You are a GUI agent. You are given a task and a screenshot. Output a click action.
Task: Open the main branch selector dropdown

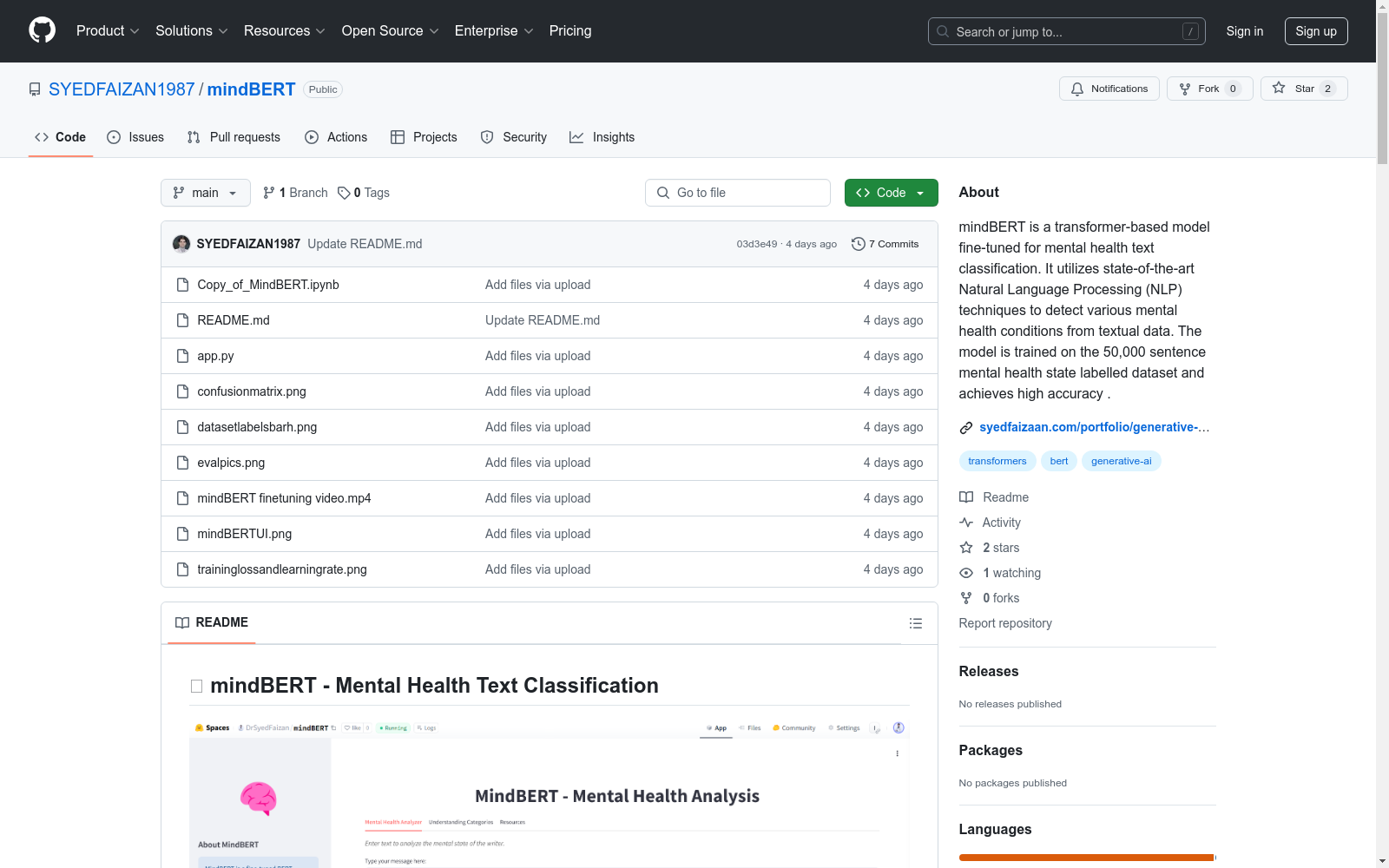(x=206, y=193)
